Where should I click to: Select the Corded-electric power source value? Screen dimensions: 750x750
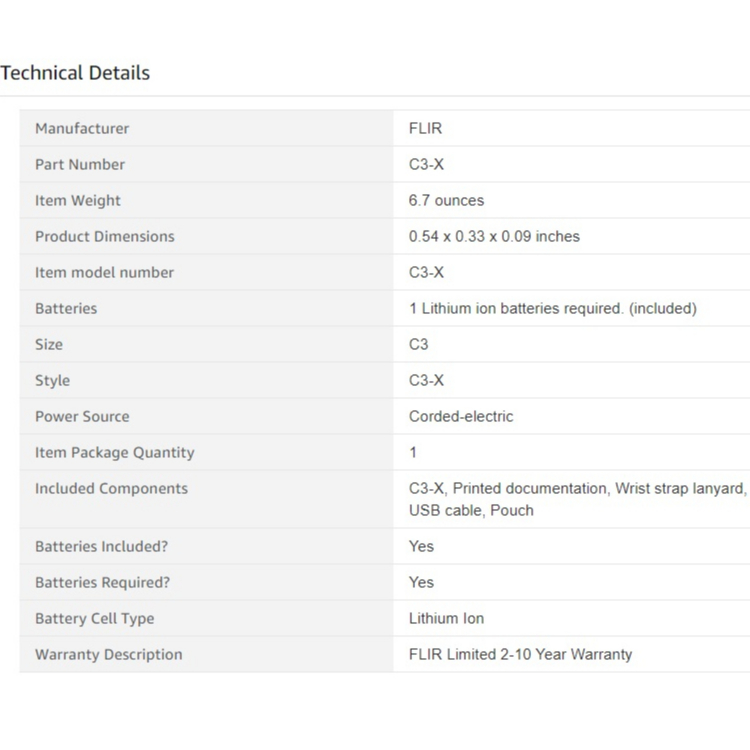(461, 416)
